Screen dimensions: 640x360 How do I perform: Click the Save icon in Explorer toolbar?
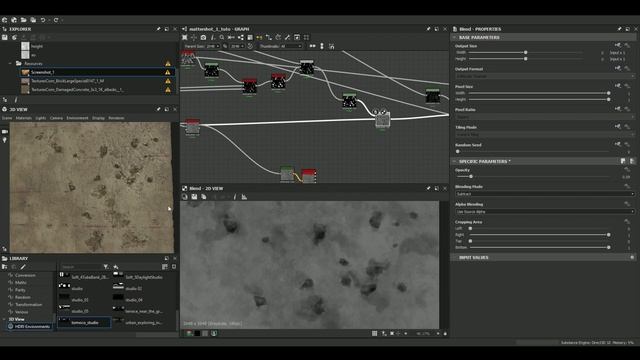[5, 37]
